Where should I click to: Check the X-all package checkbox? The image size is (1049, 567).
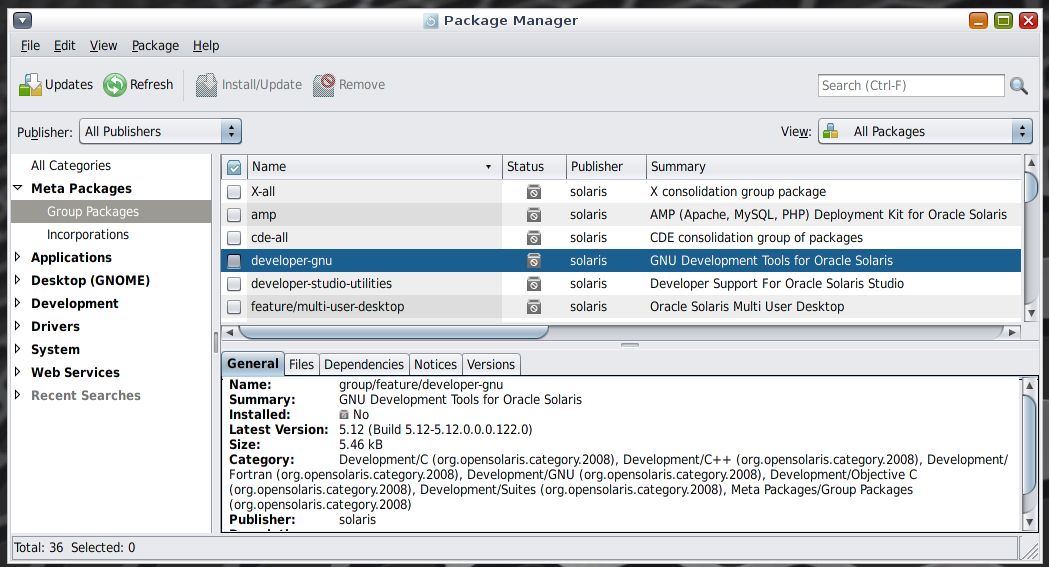tap(234, 192)
